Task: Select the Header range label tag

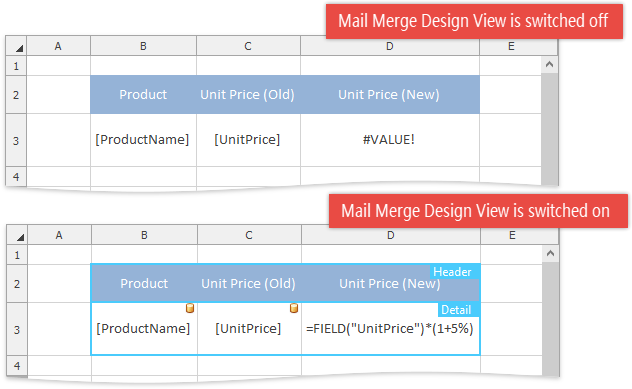Action: [452, 272]
